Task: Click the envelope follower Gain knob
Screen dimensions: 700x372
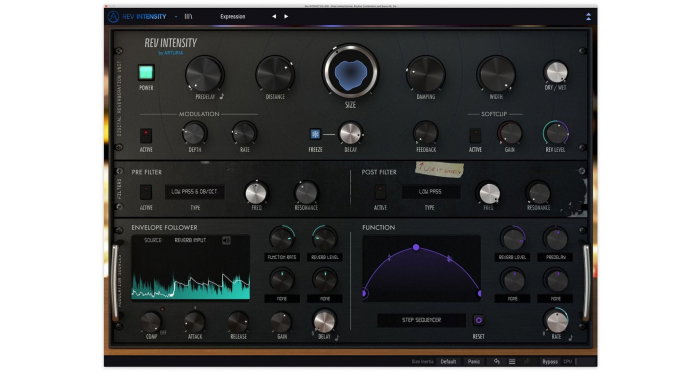Action: 281,322
